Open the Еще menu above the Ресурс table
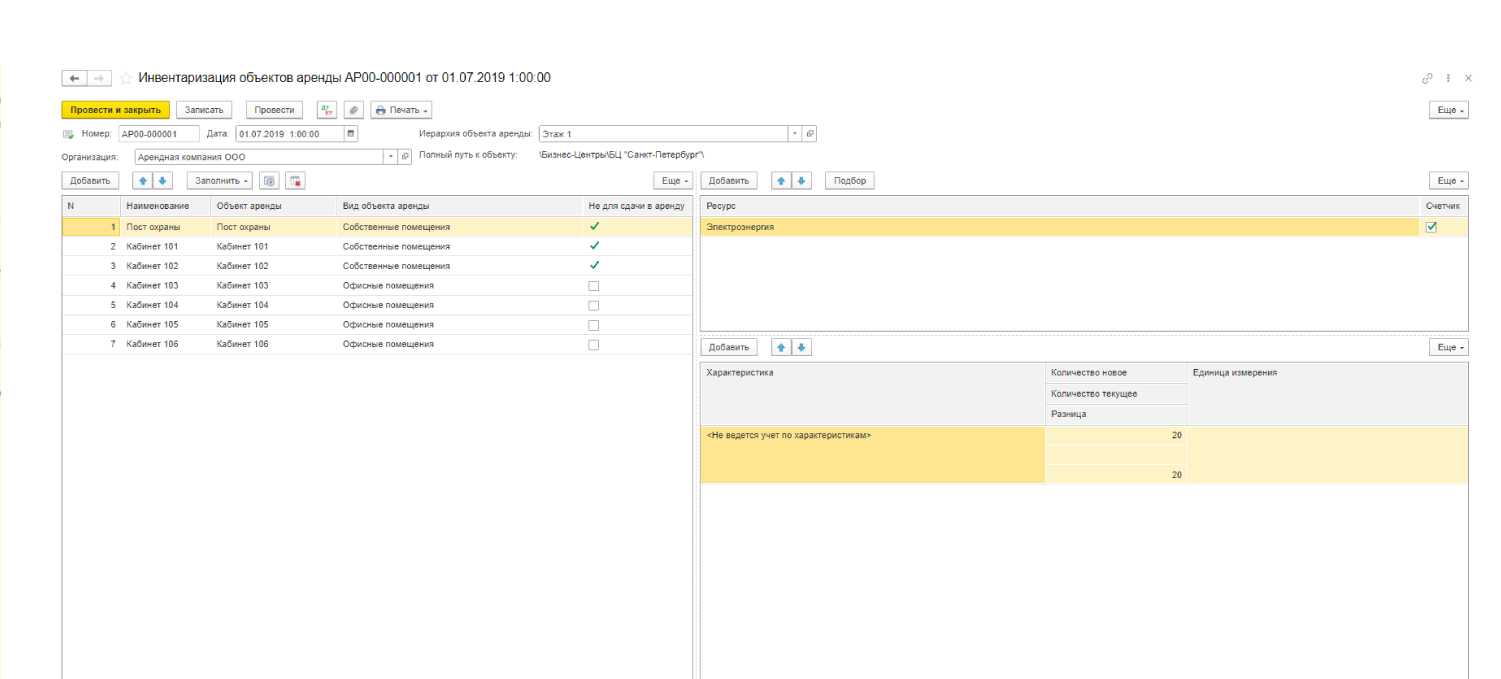This screenshot has width=1501, height=679. tap(1448, 181)
